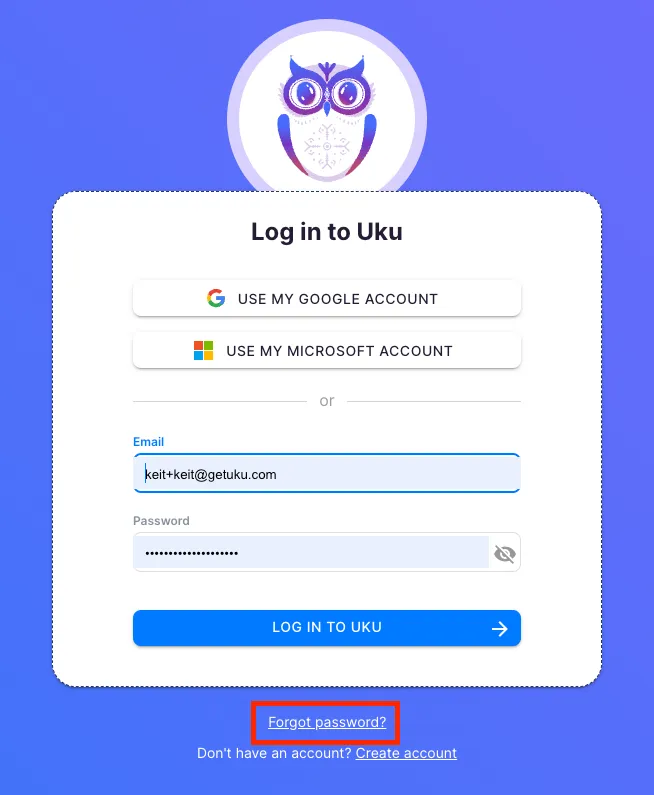Sign in with USE MY GOOGLE ACCOUNT
This screenshot has height=795, width=654.
(x=327, y=299)
